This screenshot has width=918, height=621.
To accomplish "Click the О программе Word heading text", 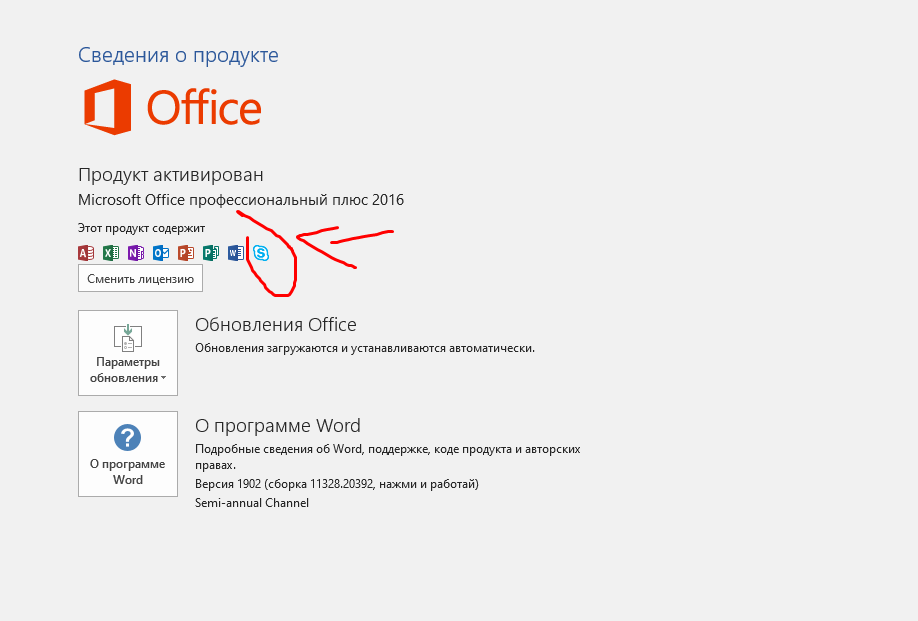I will click(x=278, y=426).
